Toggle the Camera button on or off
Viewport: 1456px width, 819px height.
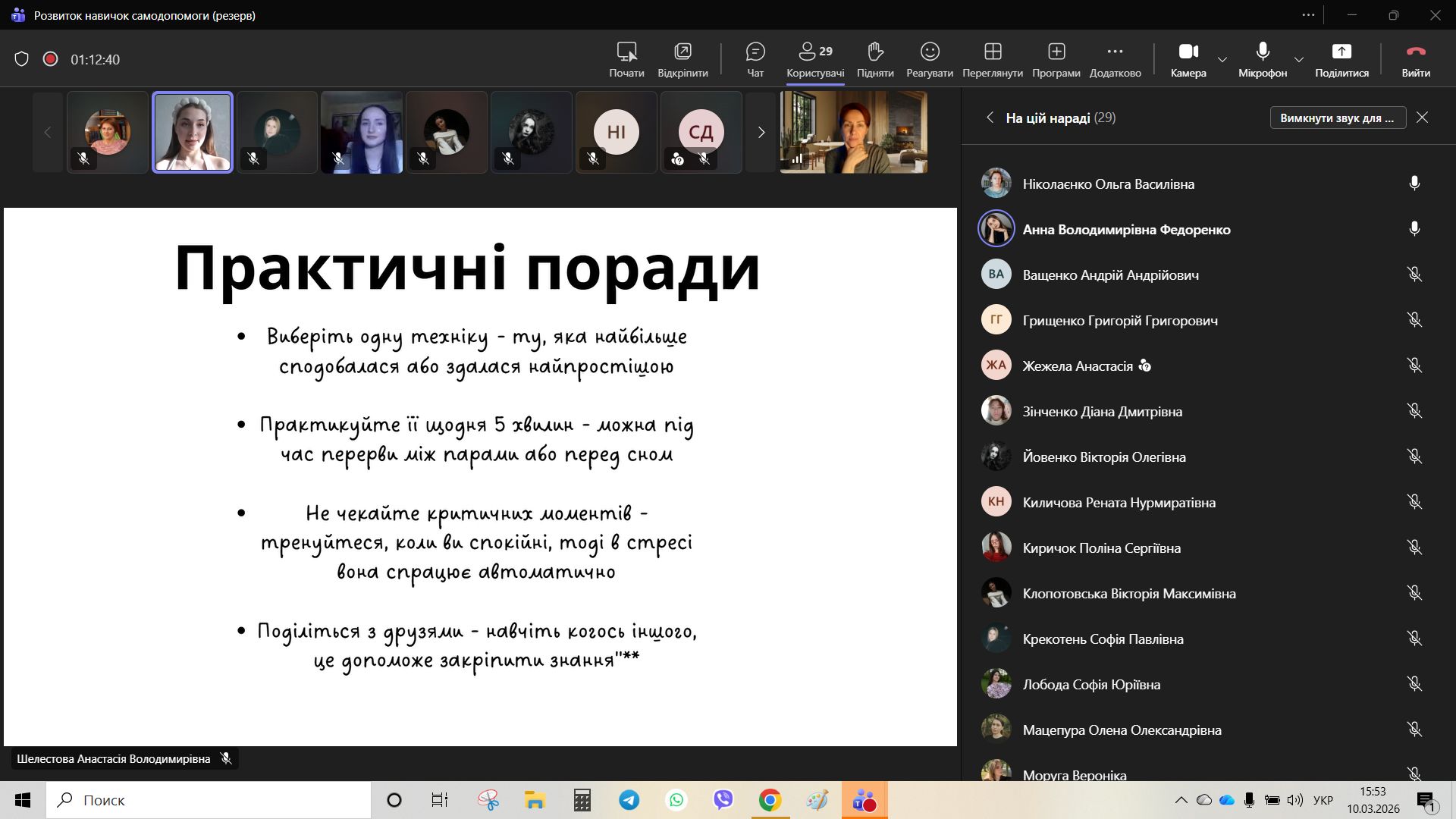pos(1188,52)
